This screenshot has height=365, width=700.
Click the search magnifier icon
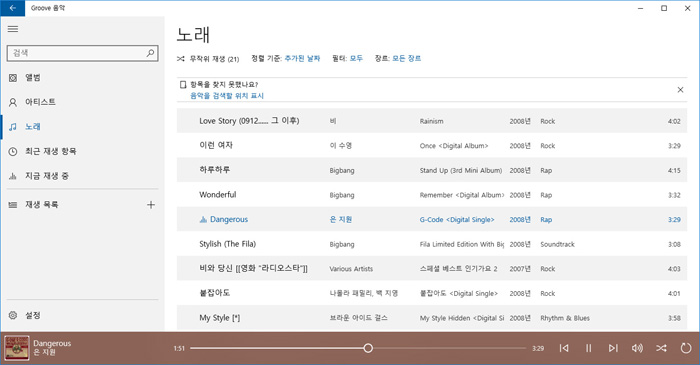click(x=150, y=53)
